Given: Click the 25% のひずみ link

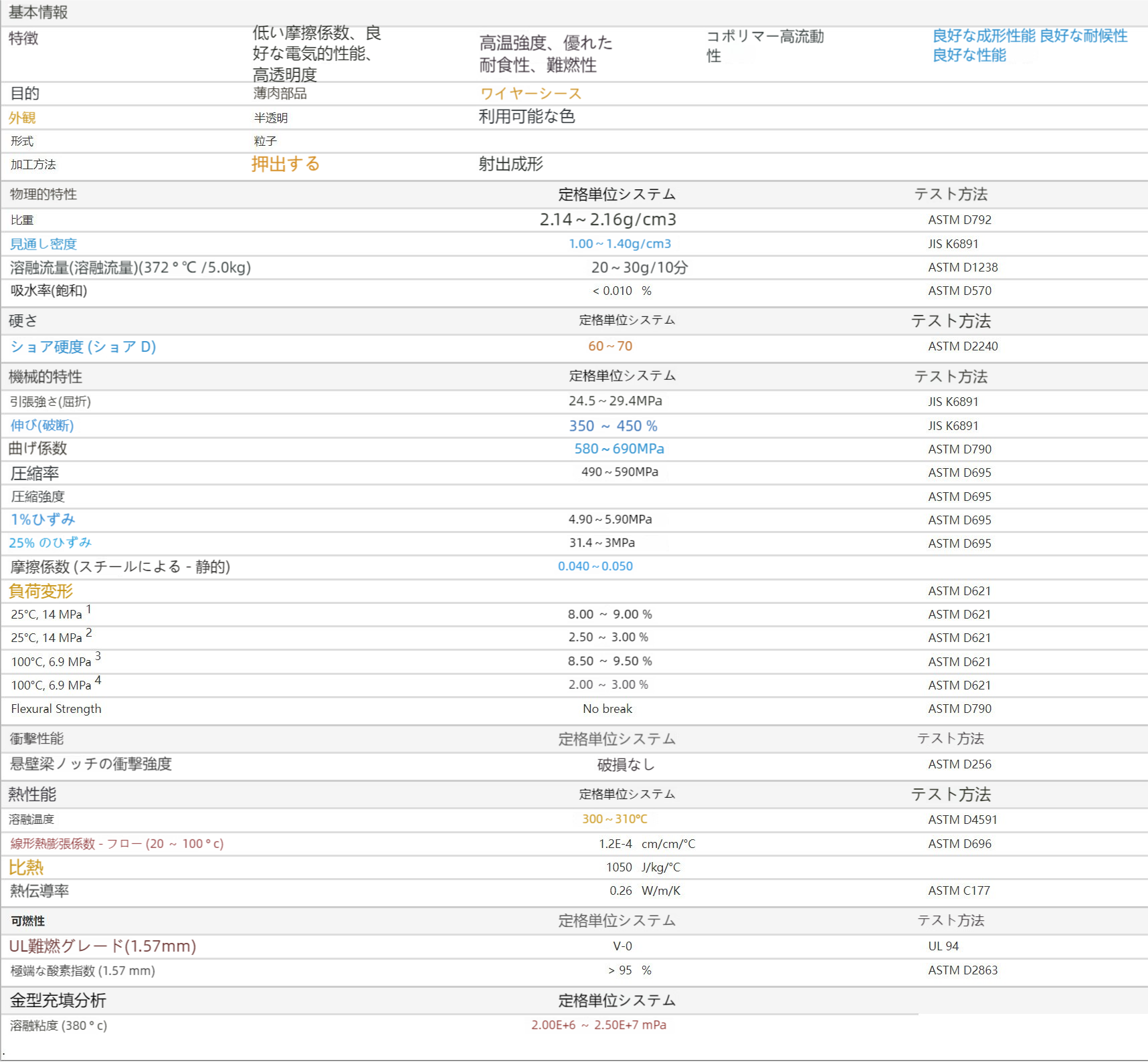Looking at the screenshot, I should [x=50, y=543].
